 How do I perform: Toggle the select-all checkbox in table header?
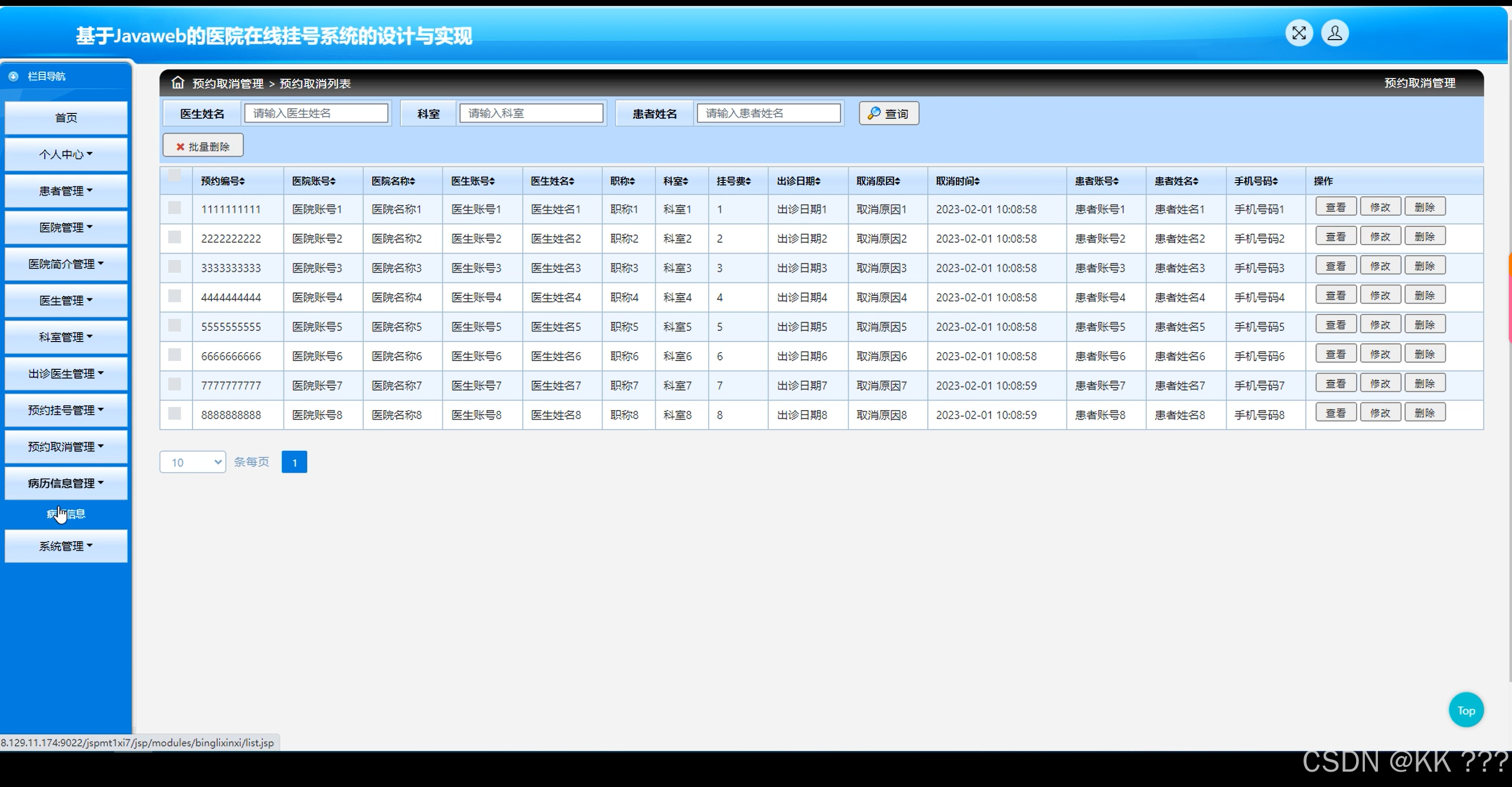pyautogui.click(x=174, y=175)
